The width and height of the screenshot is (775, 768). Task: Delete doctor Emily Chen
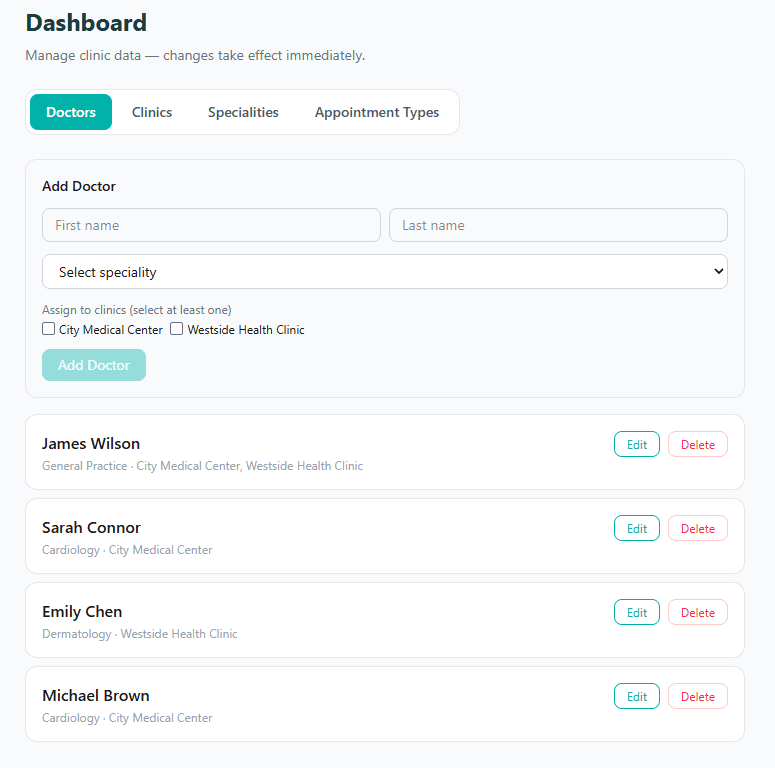(697, 612)
